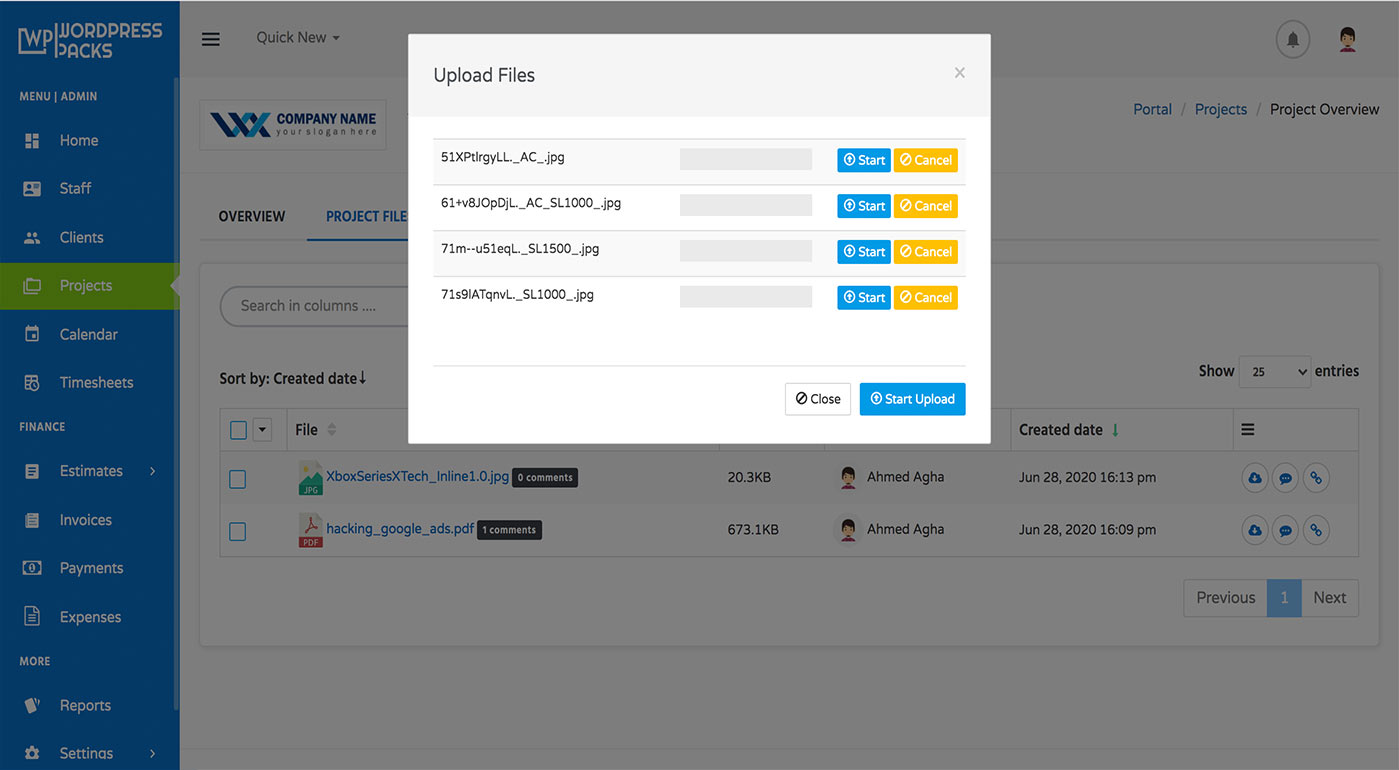Screen dimensions: 1399x770
Task: Open the Reports section
Action: pyautogui.click(x=85, y=705)
